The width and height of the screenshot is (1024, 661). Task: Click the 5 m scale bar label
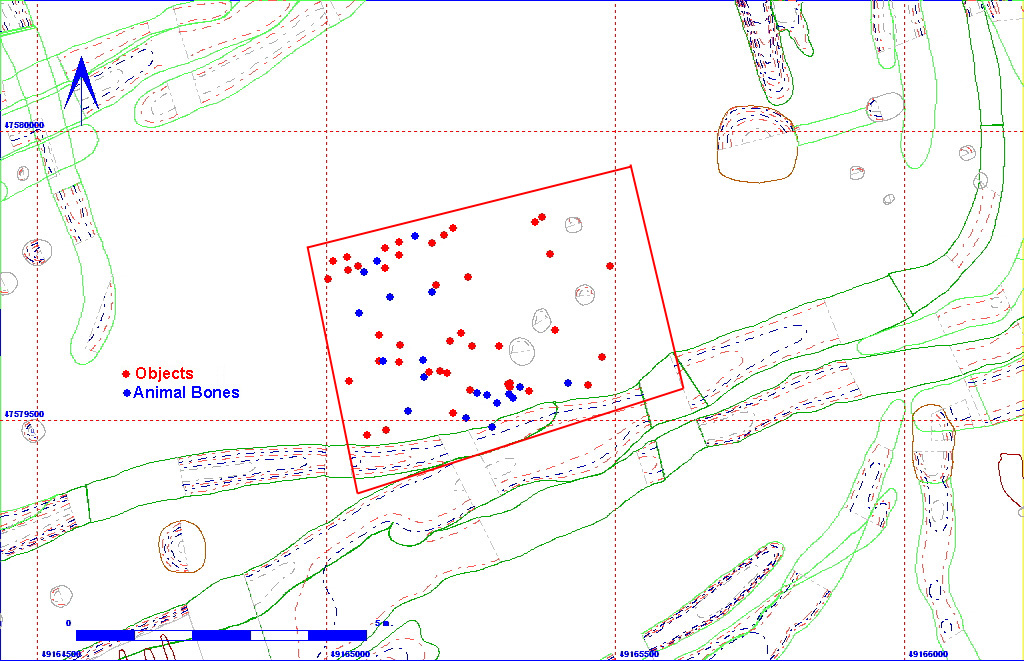[381, 623]
